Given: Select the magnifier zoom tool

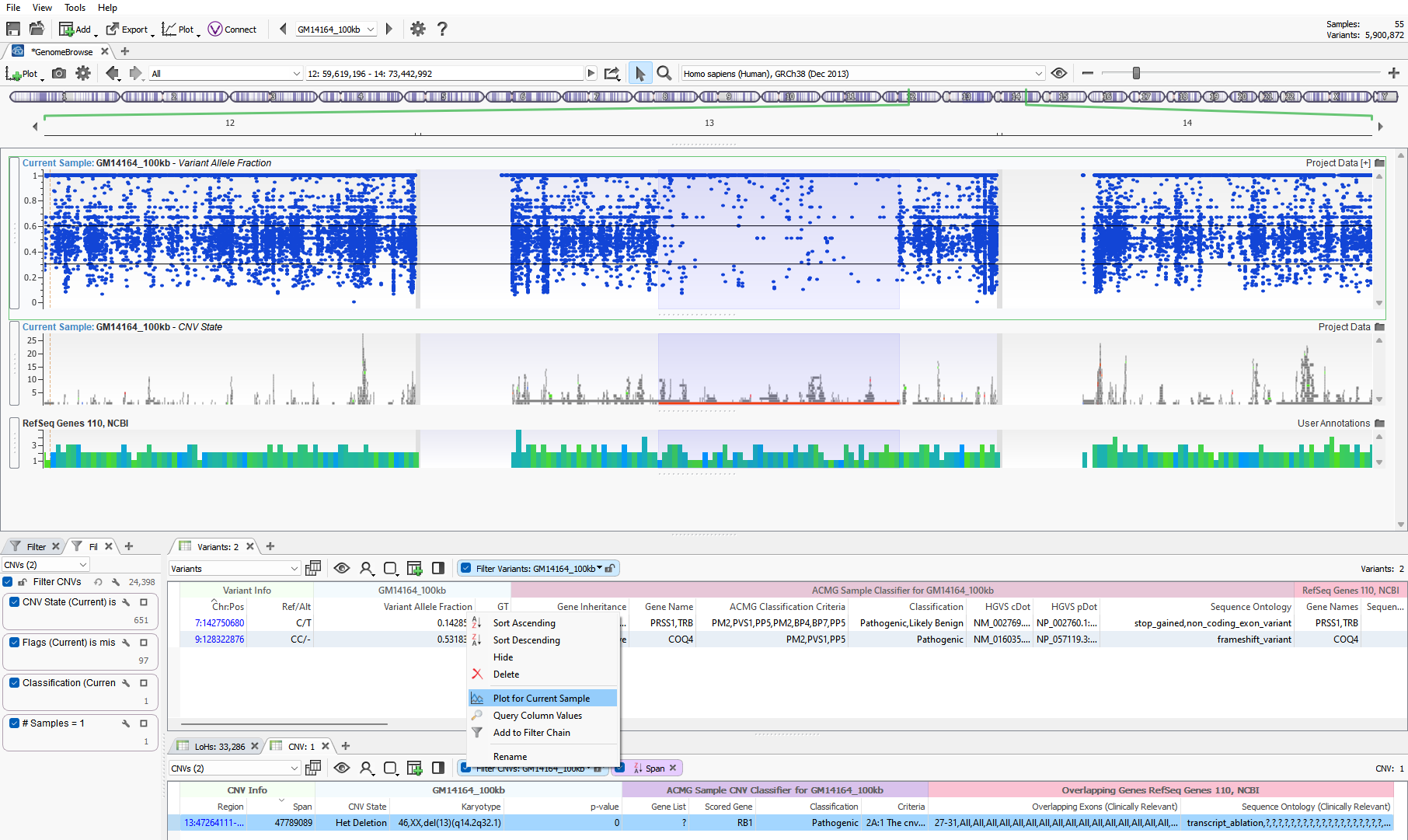Looking at the screenshot, I should [664, 73].
